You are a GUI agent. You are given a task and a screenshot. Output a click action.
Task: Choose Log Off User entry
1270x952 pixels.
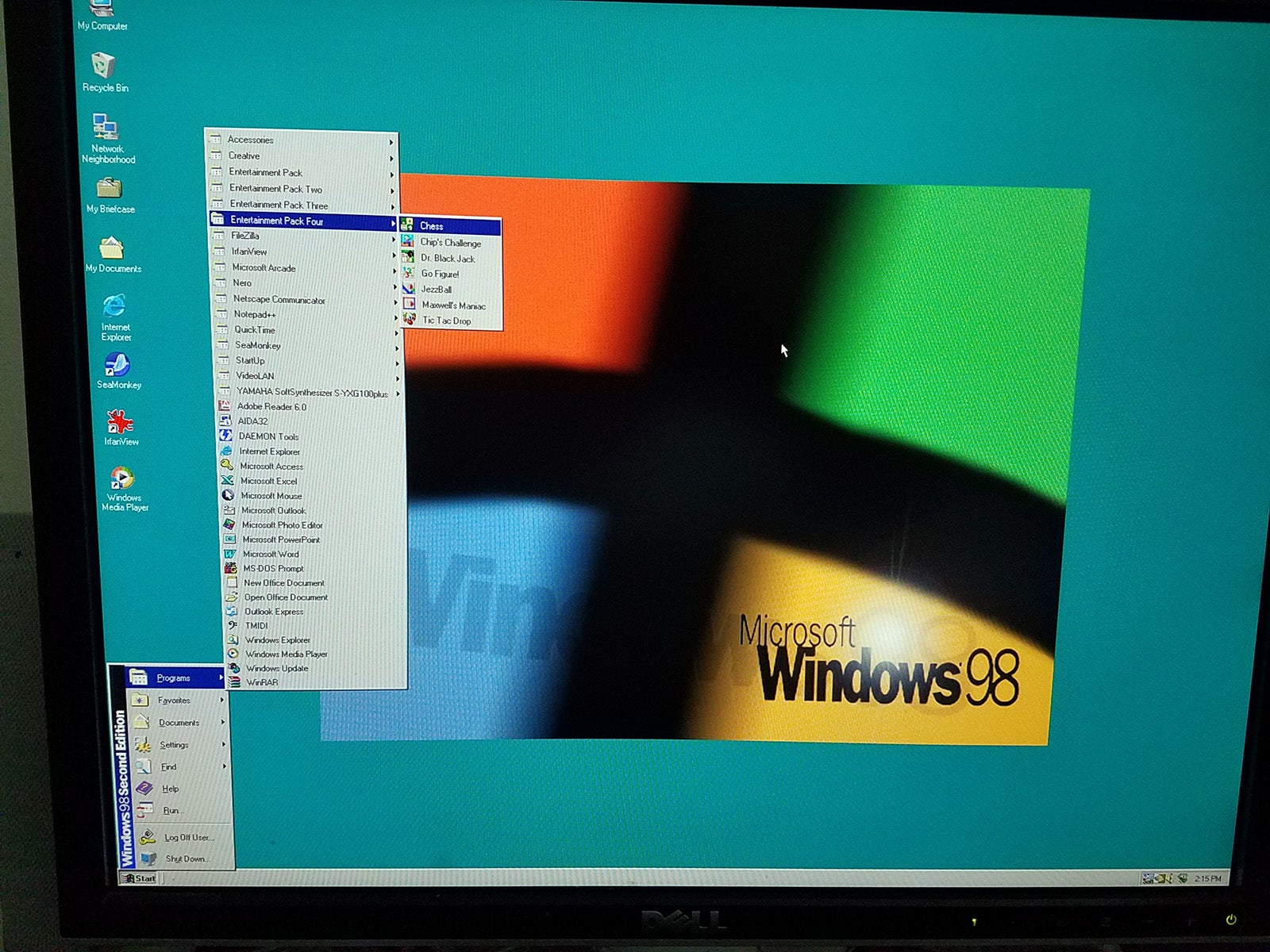tap(182, 837)
